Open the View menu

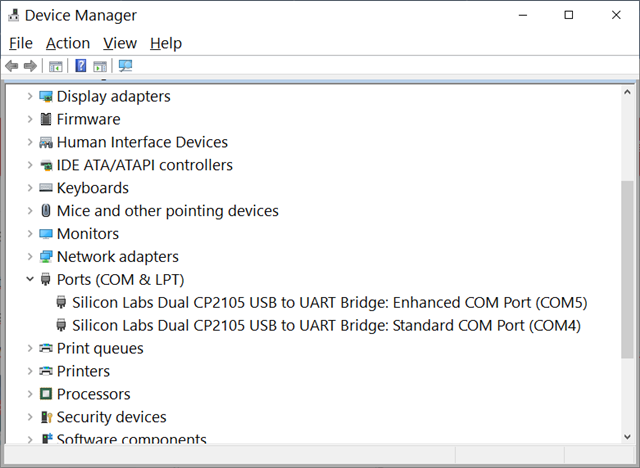tap(120, 43)
